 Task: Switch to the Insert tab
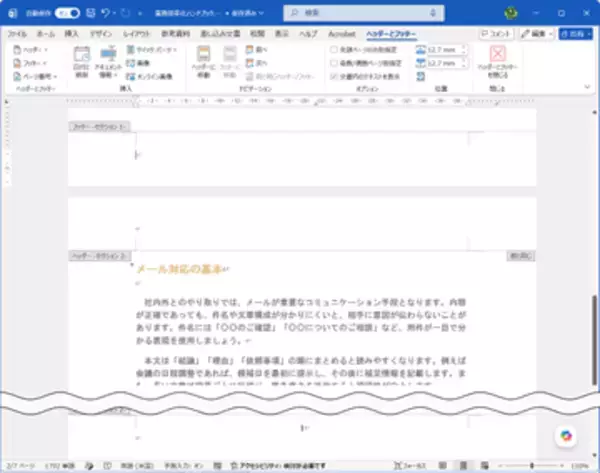pyautogui.click(x=72, y=34)
